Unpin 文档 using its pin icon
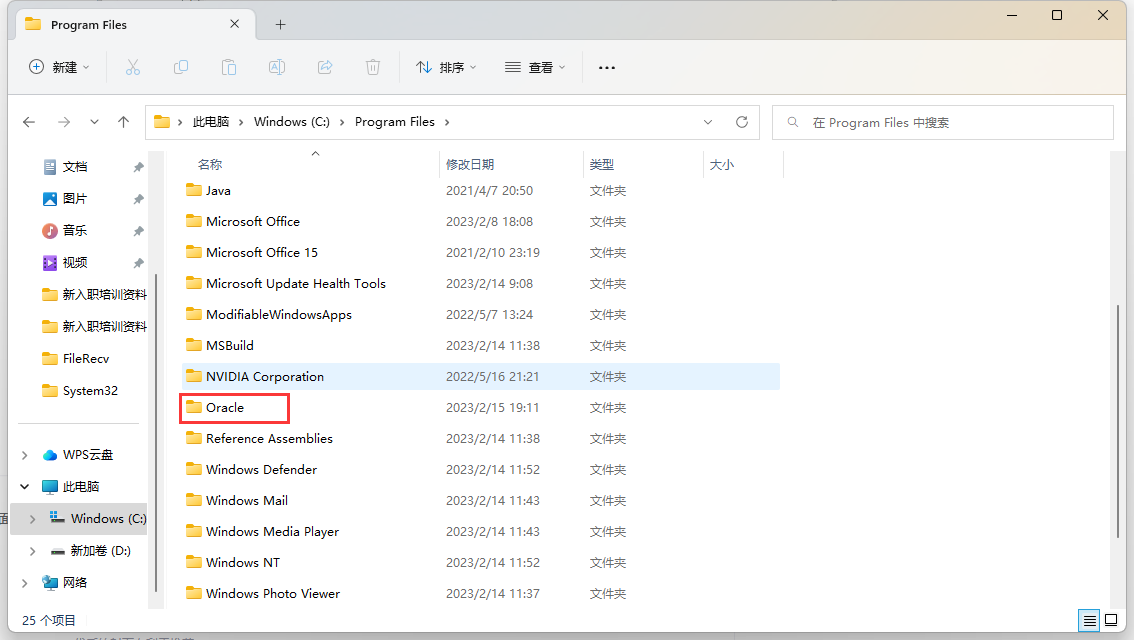Screen dimensions: 1134x640 coord(138,167)
